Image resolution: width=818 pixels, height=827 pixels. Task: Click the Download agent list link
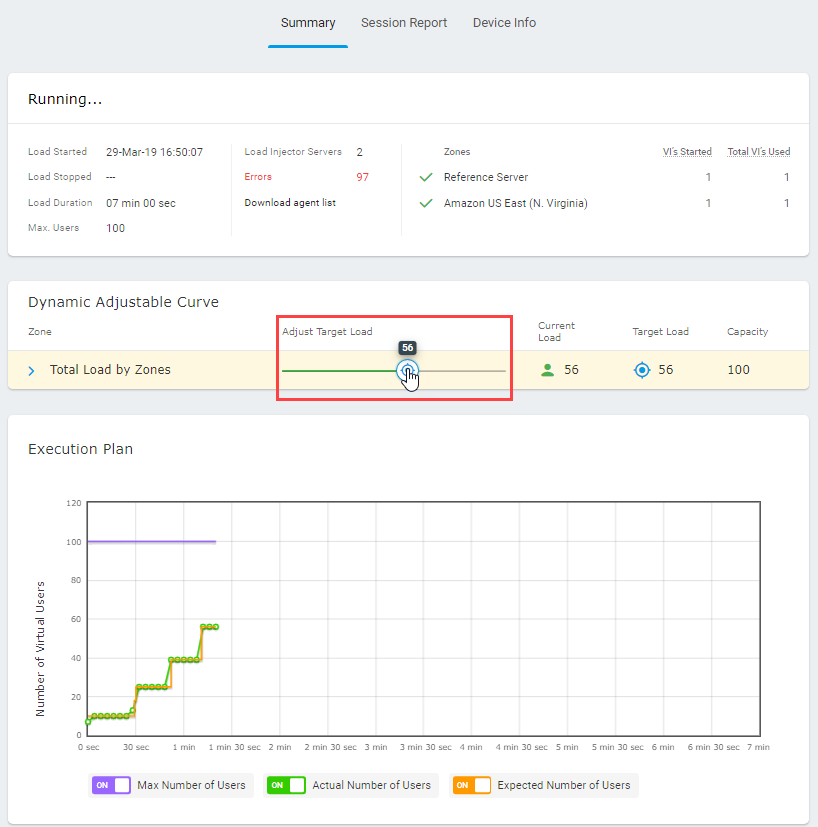click(290, 203)
